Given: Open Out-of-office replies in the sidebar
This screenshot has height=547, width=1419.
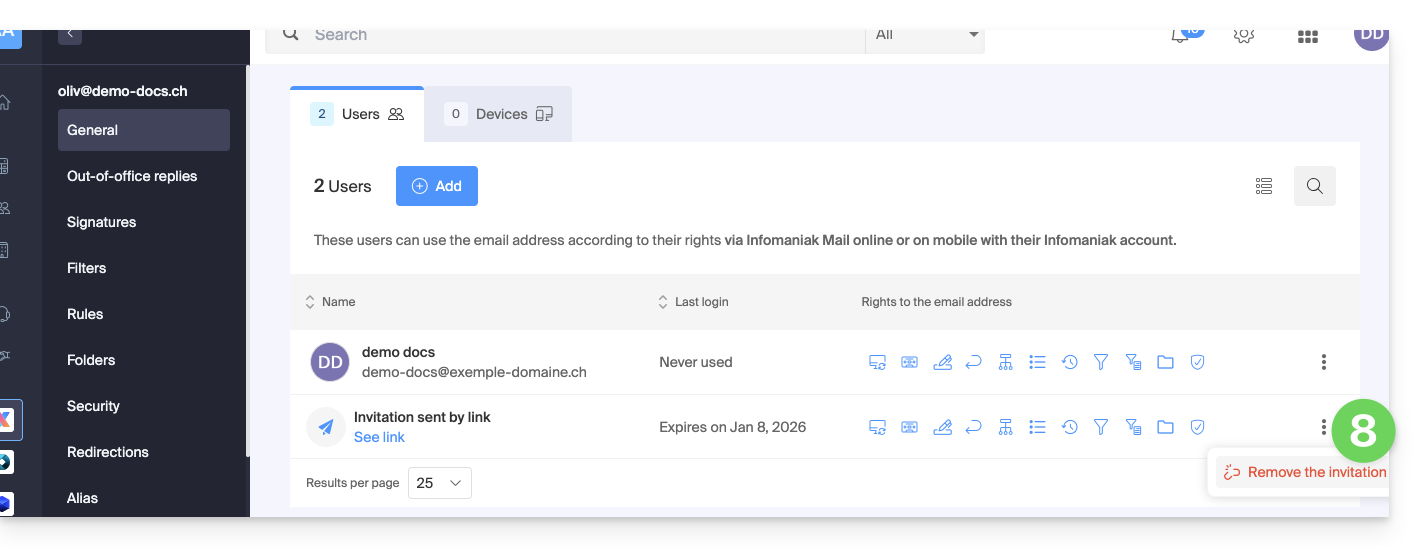Looking at the screenshot, I should coord(132,176).
